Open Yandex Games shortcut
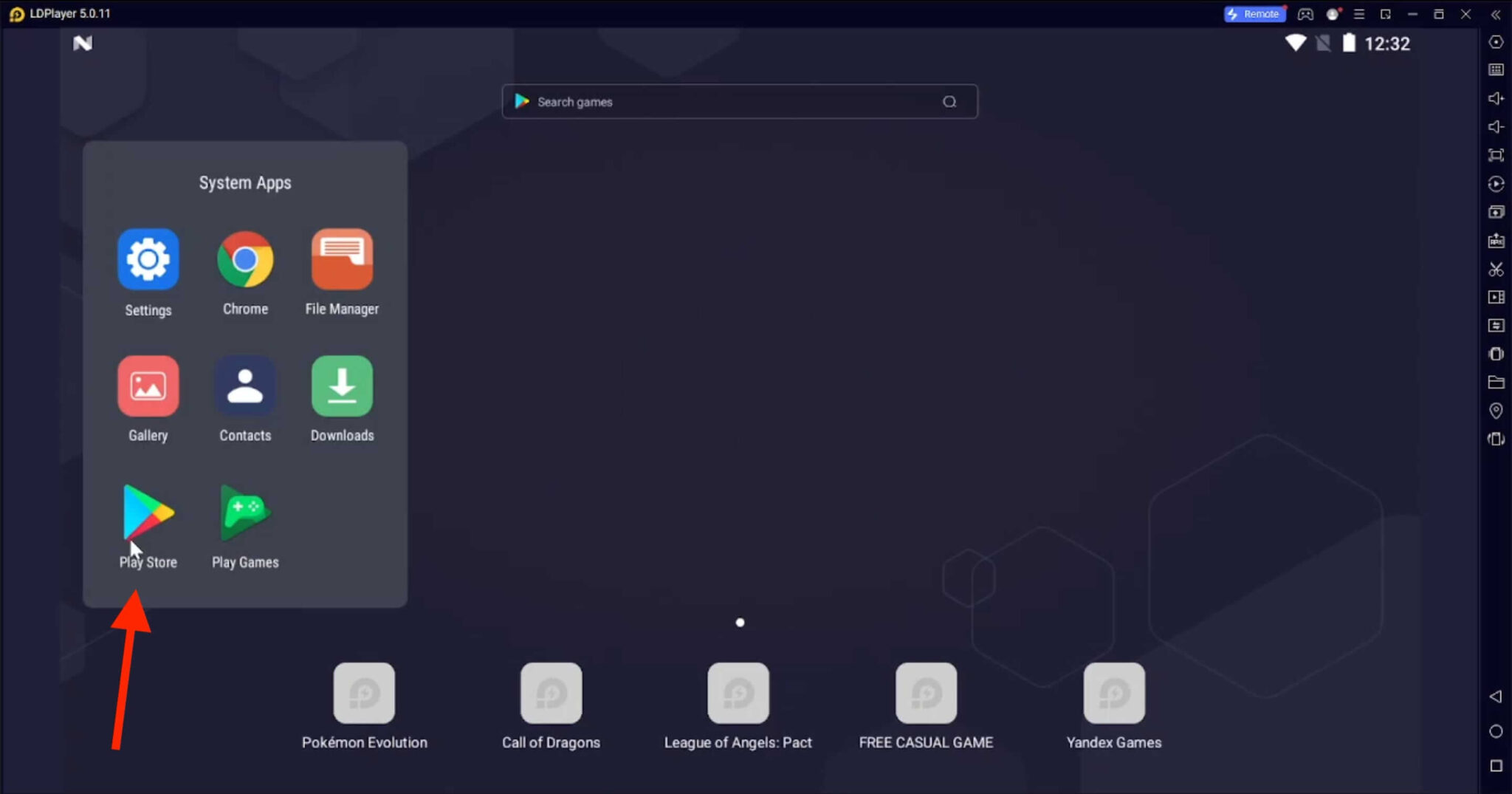 [1114, 693]
